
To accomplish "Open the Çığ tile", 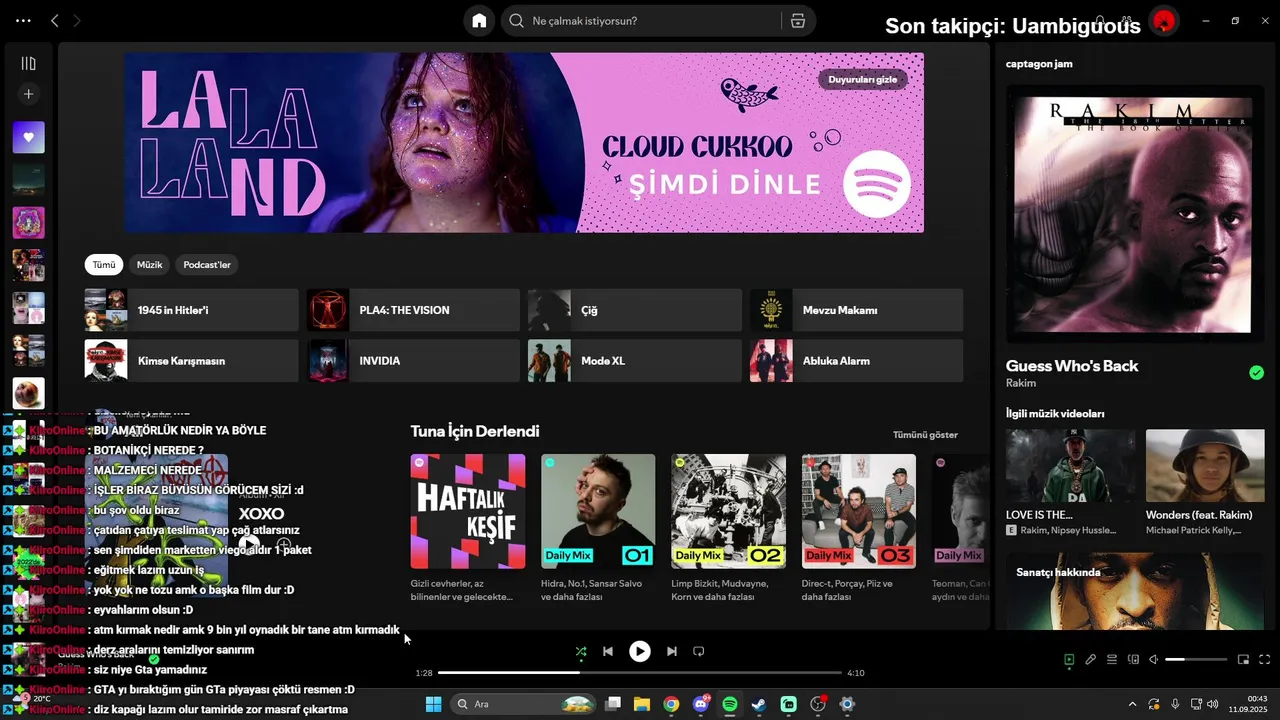I will 634,310.
